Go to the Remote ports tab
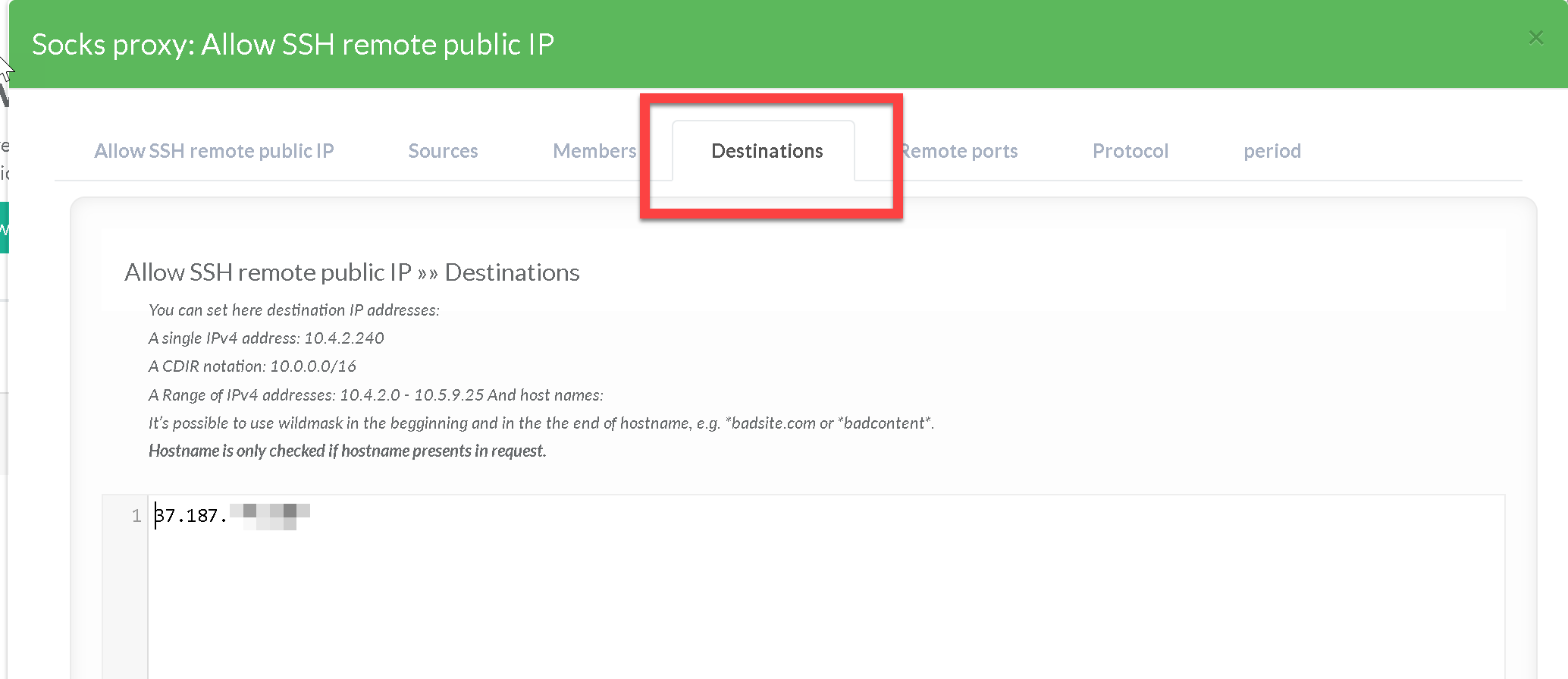Image resolution: width=1568 pixels, height=679 pixels. 959,151
